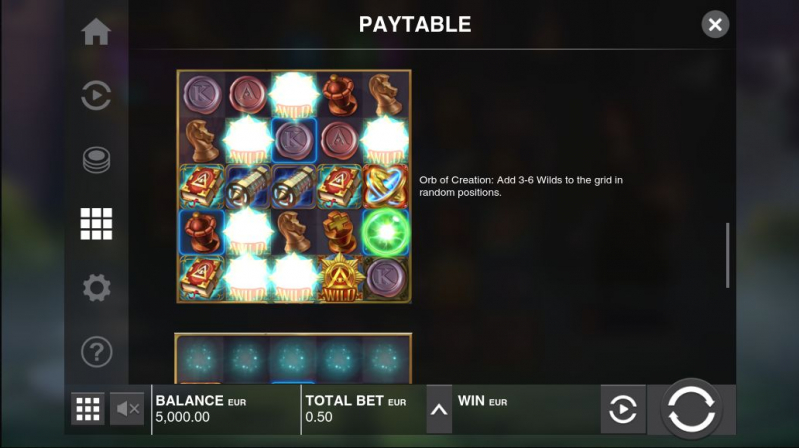The width and height of the screenshot is (799, 448).
Task: Open the bottom bar menu grid icon
Action: (x=88, y=409)
